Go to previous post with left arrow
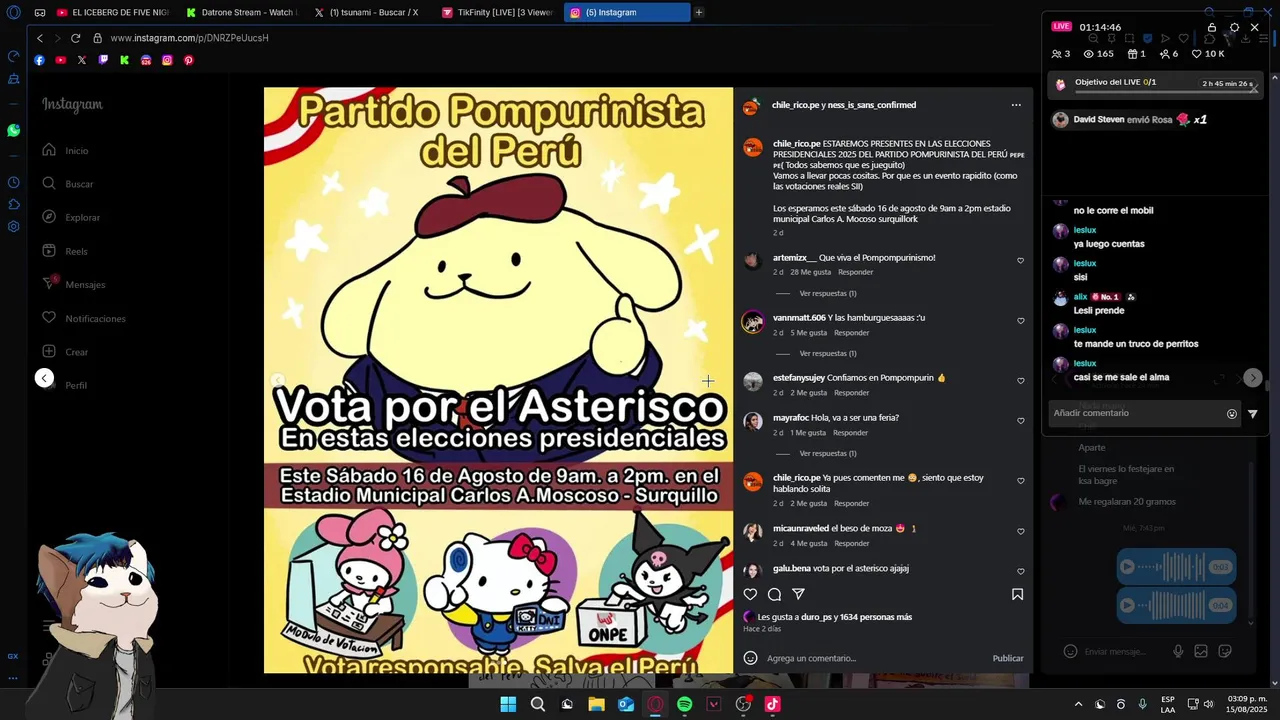This screenshot has height=720, width=1280. pyautogui.click(x=44, y=378)
